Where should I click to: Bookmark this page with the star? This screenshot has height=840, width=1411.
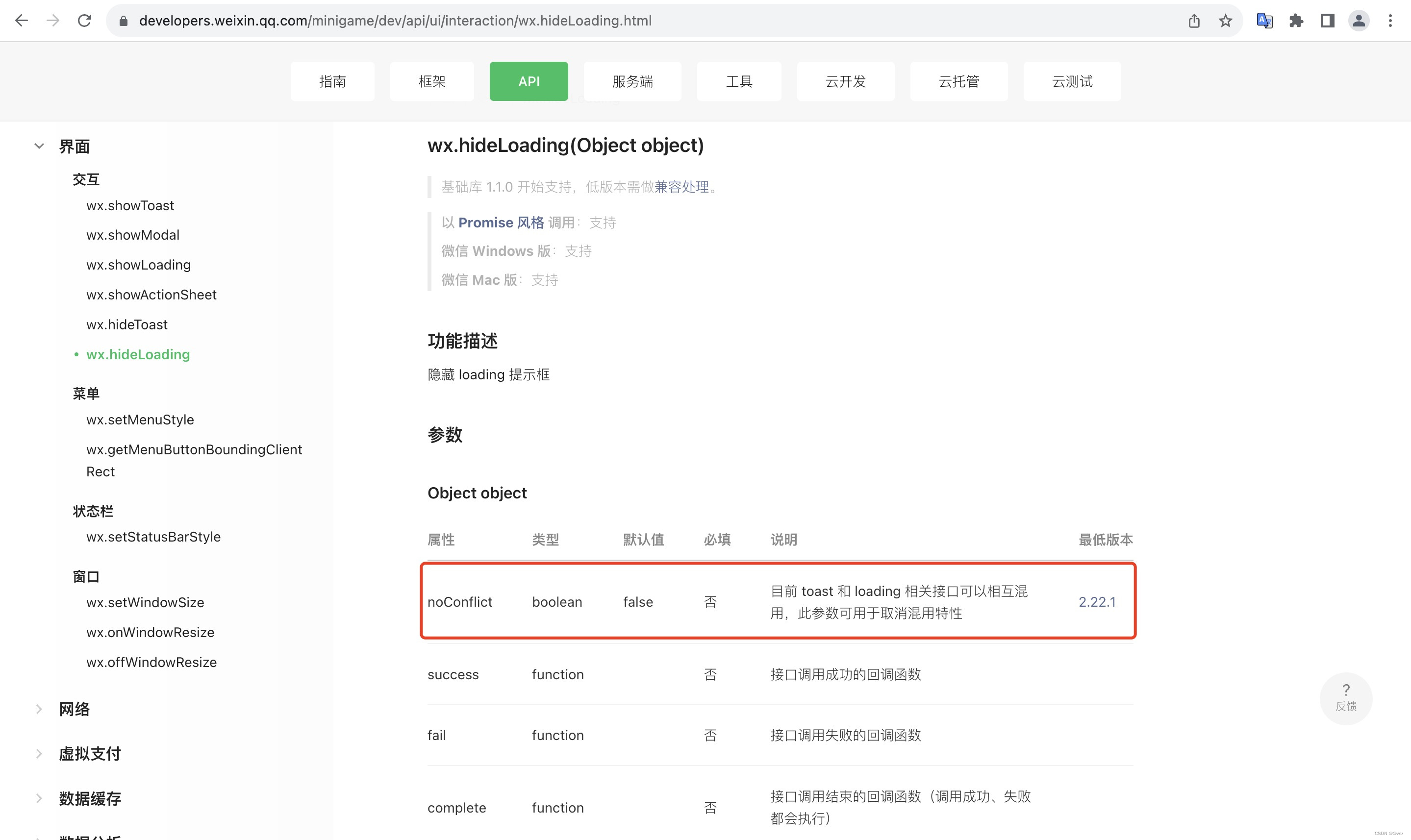coord(1225,21)
